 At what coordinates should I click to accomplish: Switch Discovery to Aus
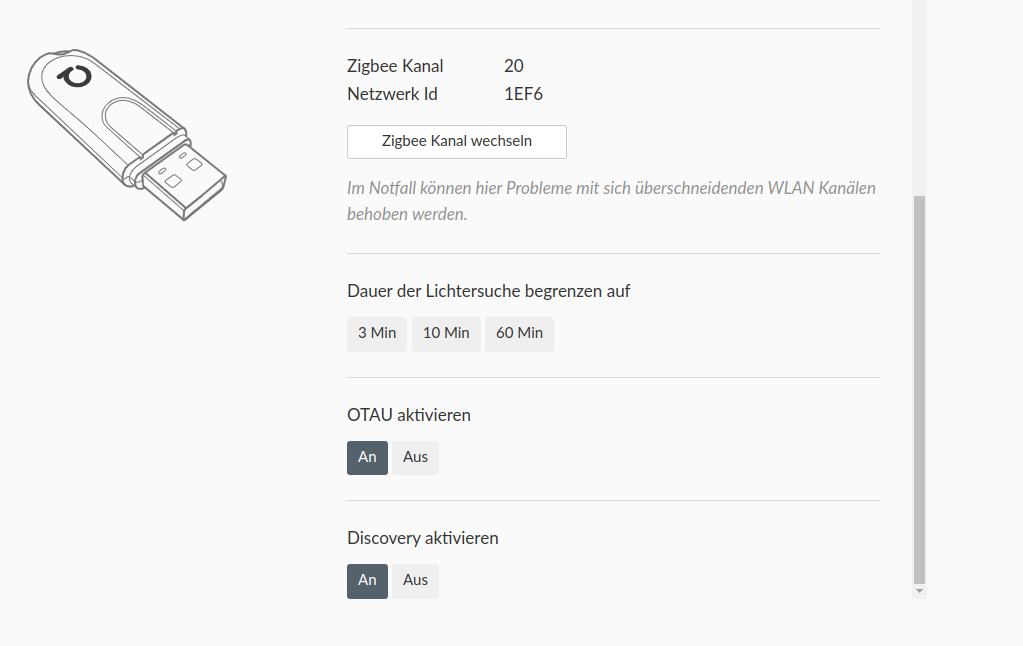(415, 581)
